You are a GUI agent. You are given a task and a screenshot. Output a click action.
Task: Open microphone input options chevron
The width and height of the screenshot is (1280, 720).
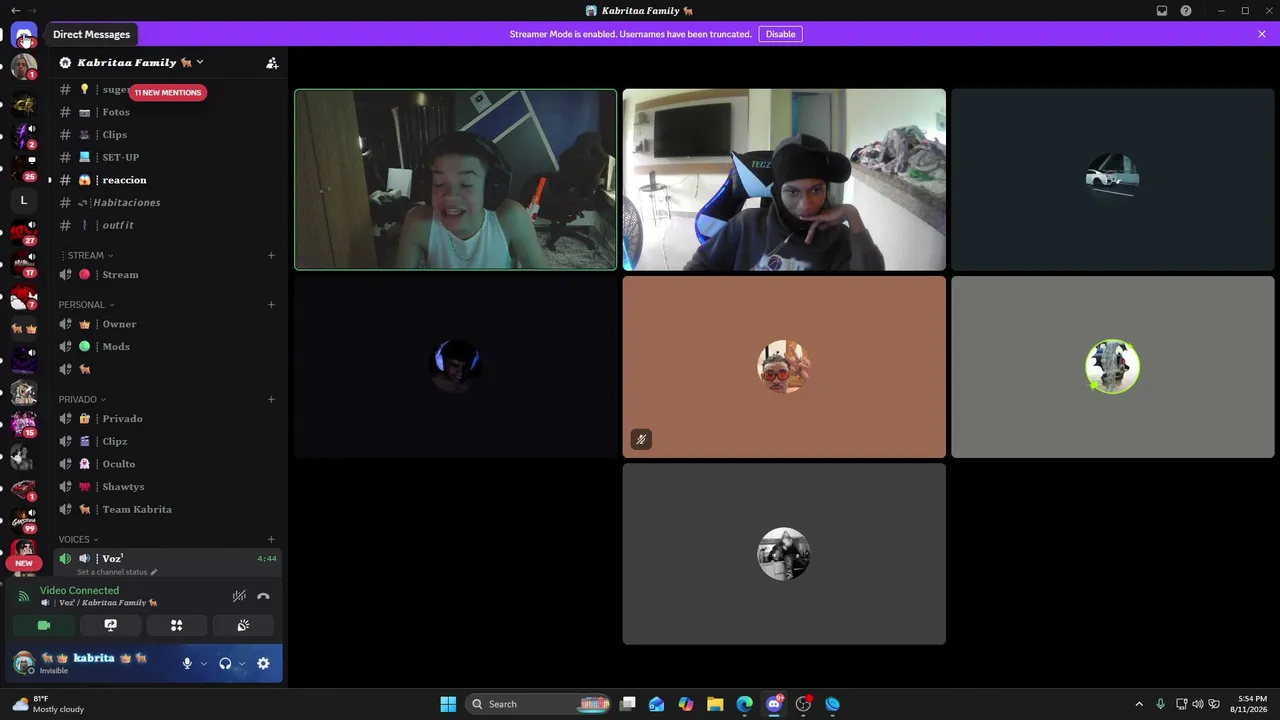click(x=204, y=663)
